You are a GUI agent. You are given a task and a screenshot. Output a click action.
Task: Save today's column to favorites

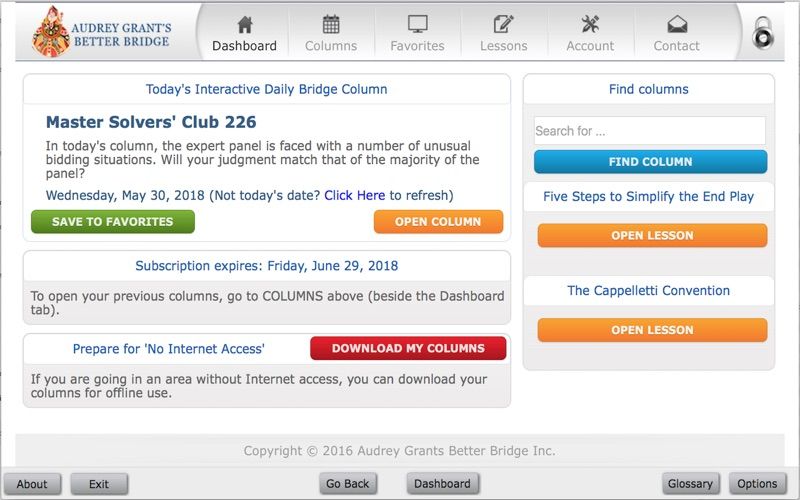[113, 222]
